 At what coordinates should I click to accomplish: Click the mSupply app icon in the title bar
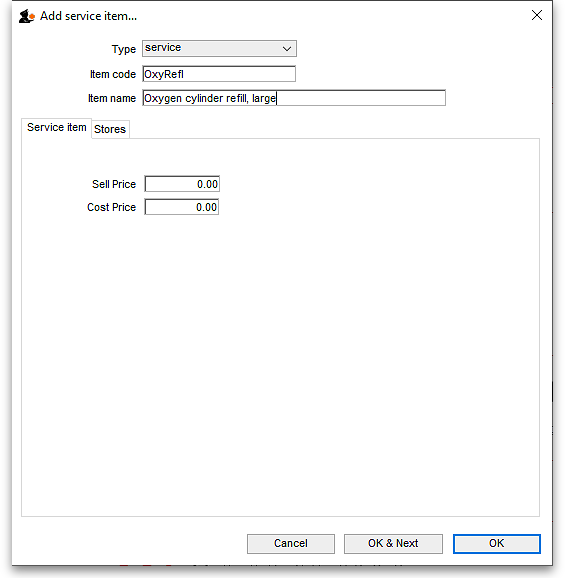coord(27,16)
